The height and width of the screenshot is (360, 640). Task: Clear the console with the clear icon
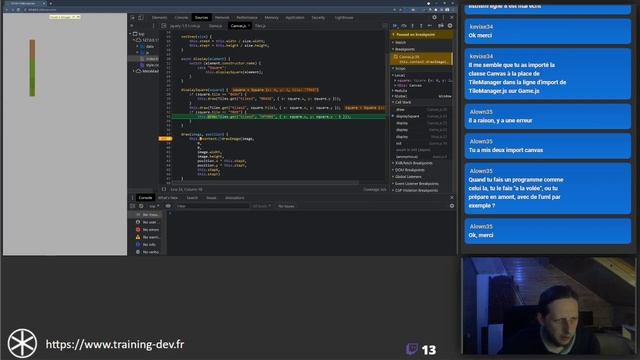(x=141, y=206)
